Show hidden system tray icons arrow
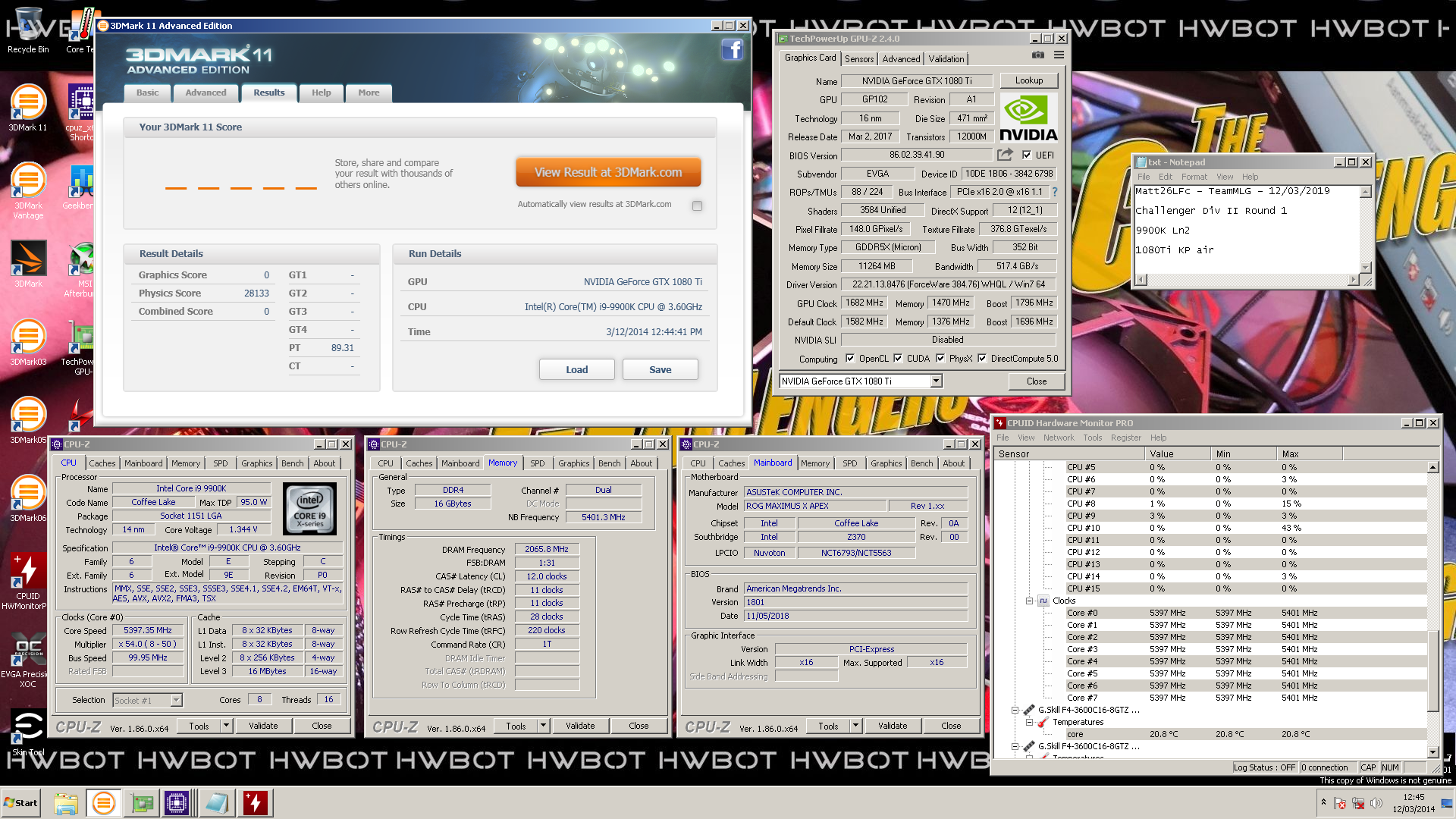 click(x=1323, y=802)
